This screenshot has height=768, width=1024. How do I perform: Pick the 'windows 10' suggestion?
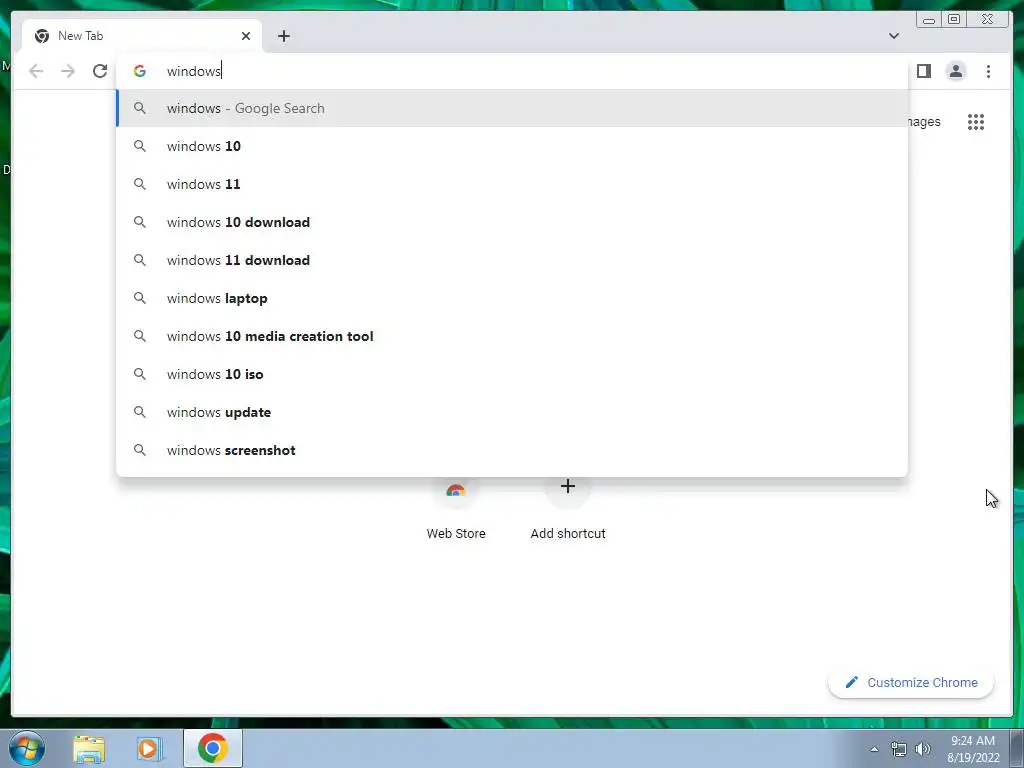pyautogui.click(x=513, y=146)
